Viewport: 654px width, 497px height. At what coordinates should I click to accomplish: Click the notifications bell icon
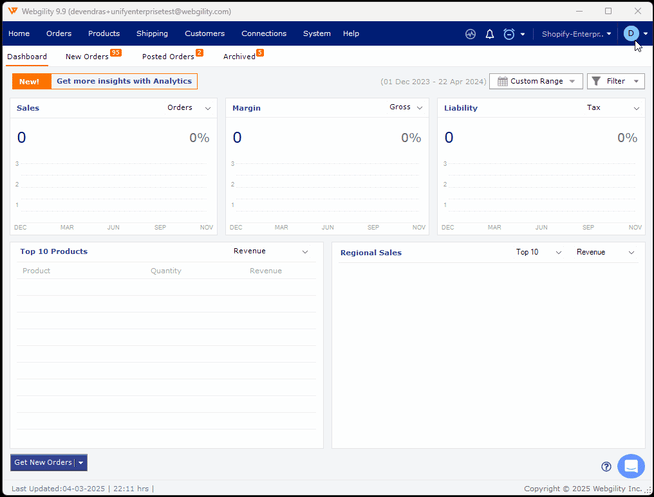[490, 34]
